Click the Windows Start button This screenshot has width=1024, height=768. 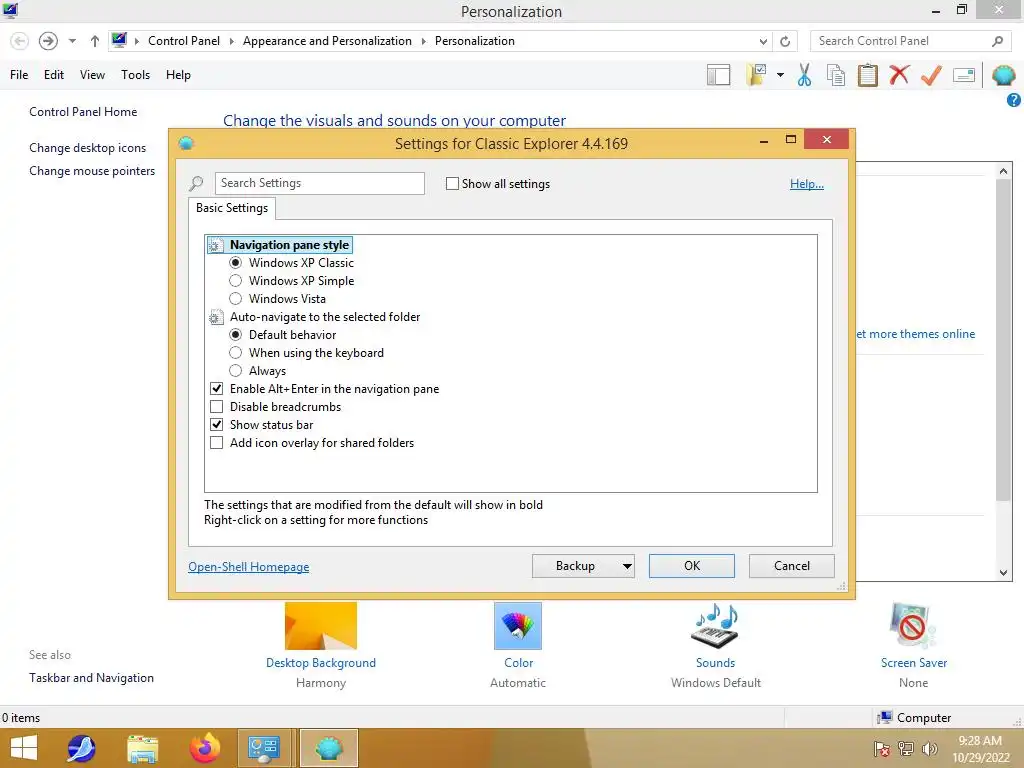coord(24,748)
